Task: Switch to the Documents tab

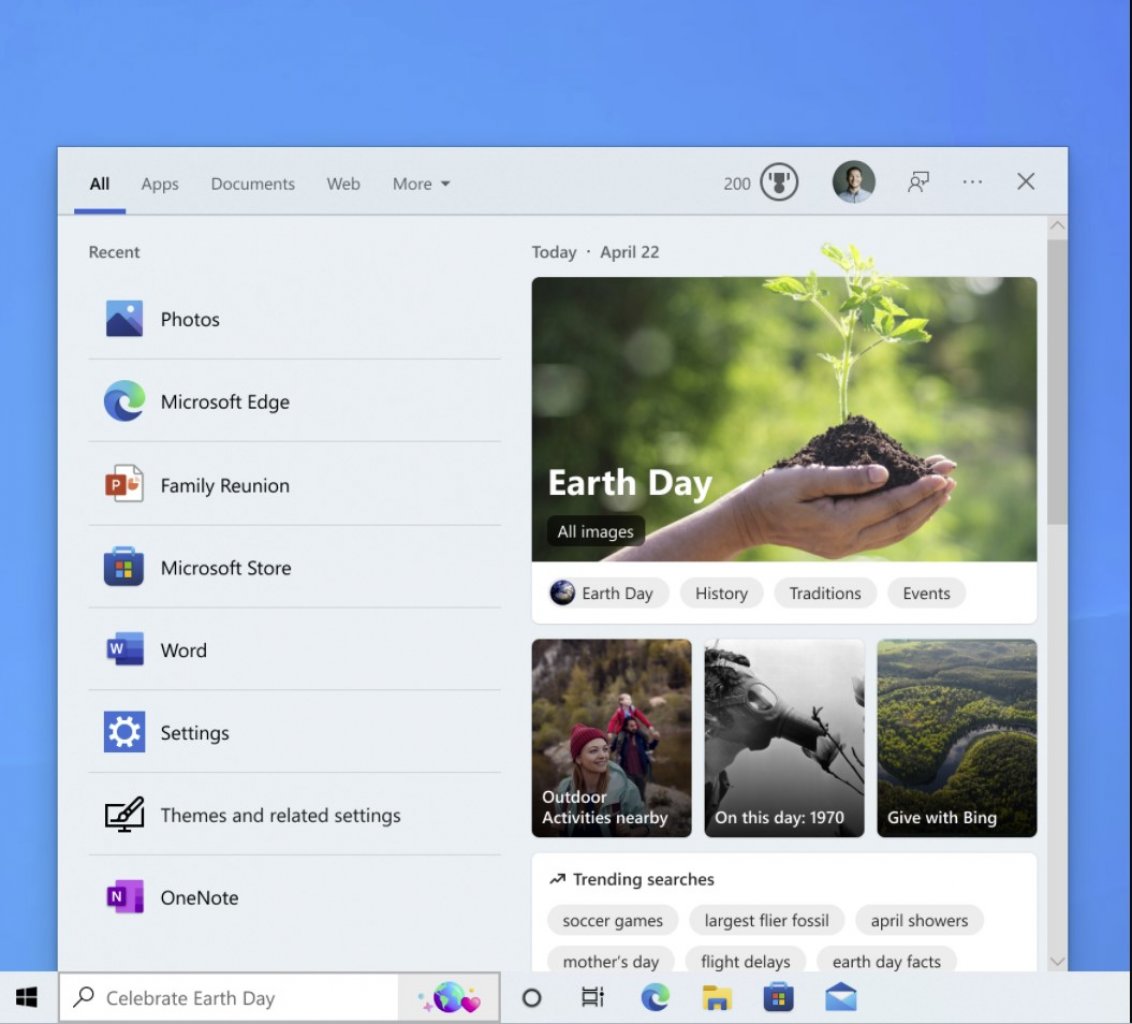Action: 253,183
